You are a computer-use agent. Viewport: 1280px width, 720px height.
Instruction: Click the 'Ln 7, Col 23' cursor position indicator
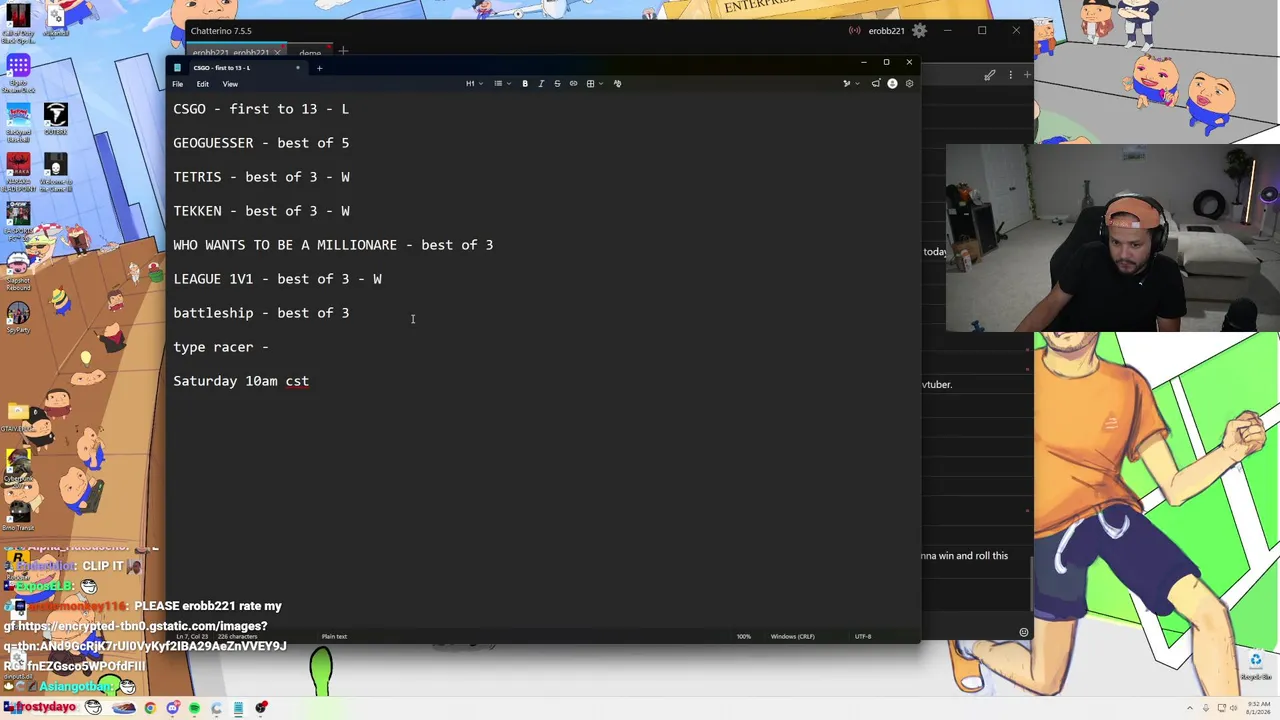pos(193,637)
